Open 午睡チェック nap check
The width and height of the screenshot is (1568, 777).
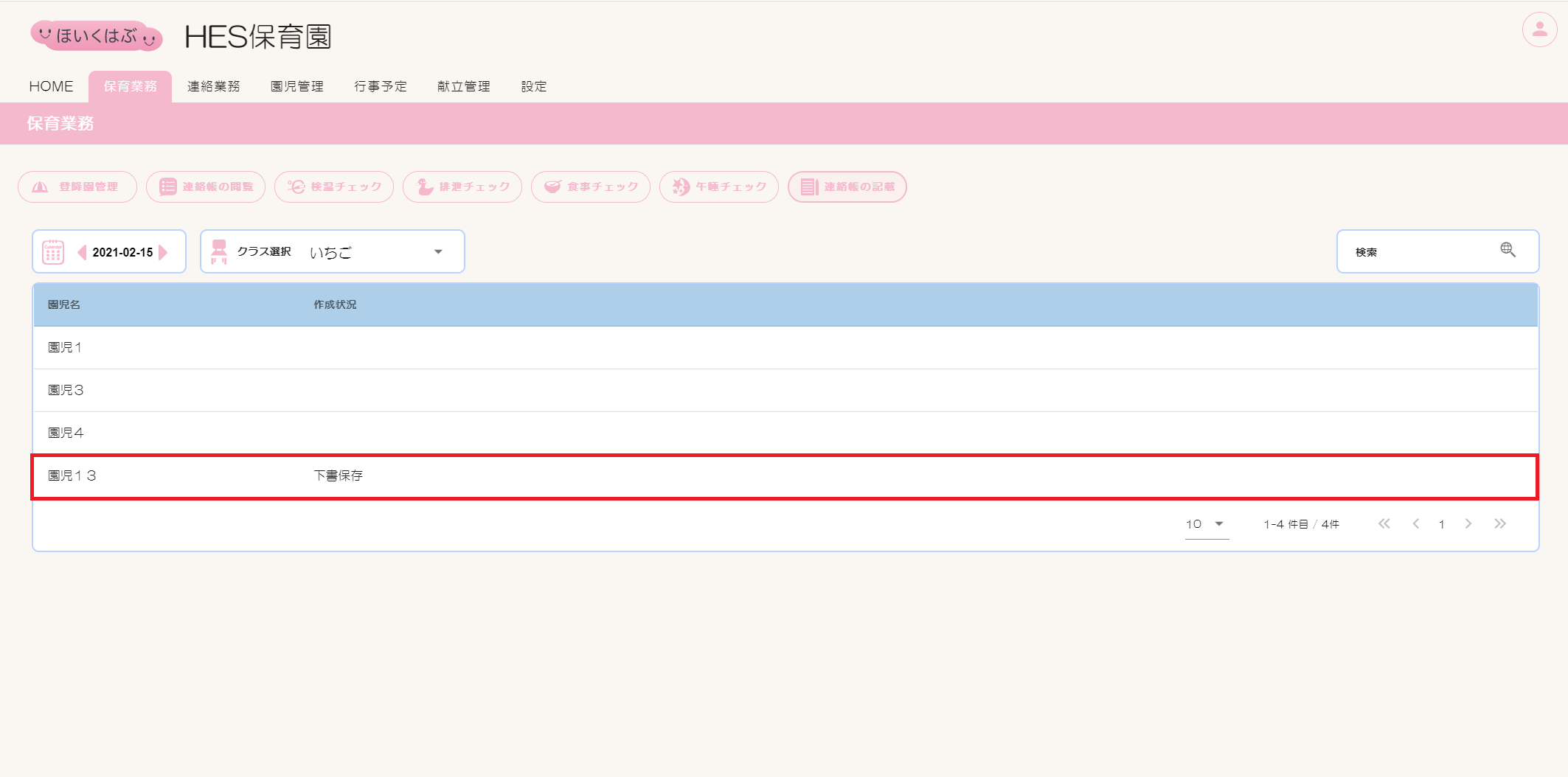pos(719,187)
